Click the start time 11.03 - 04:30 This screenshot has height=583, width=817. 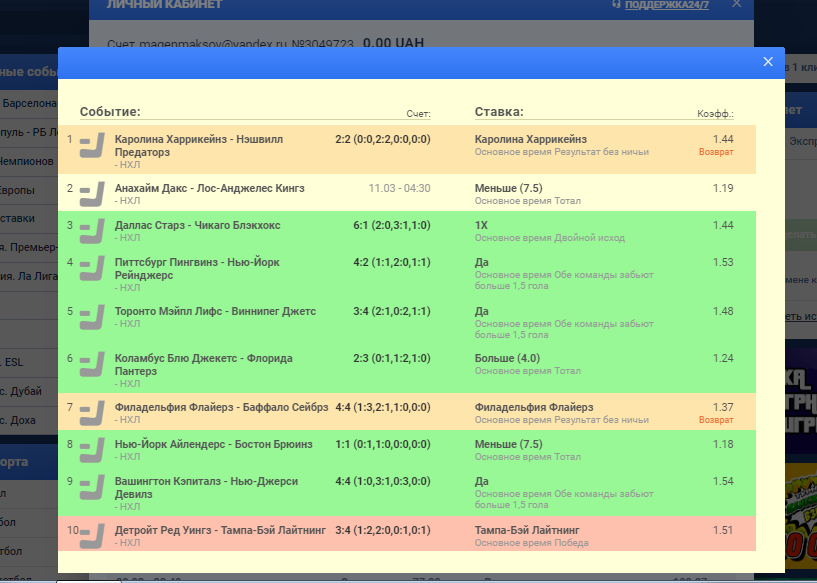pyautogui.click(x=399, y=188)
